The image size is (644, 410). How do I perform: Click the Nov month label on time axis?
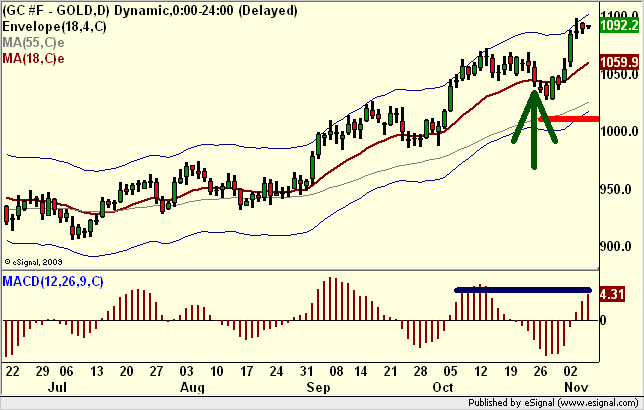pyautogui.click(x=576, y=387)
